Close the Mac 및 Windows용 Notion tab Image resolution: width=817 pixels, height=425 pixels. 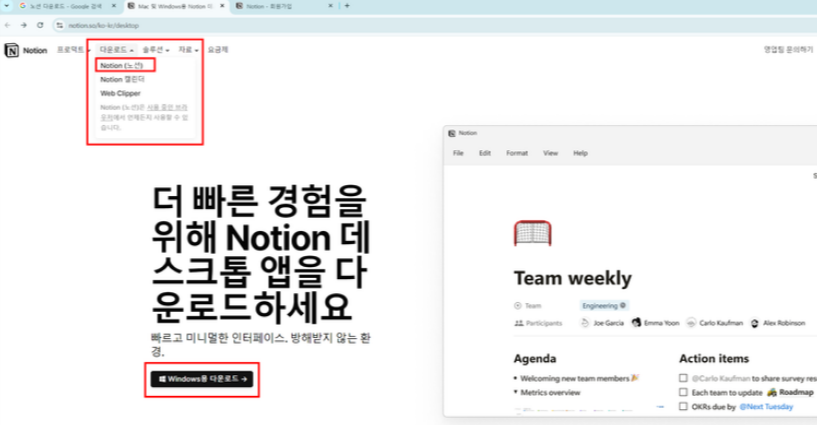(x=222, y=6)
